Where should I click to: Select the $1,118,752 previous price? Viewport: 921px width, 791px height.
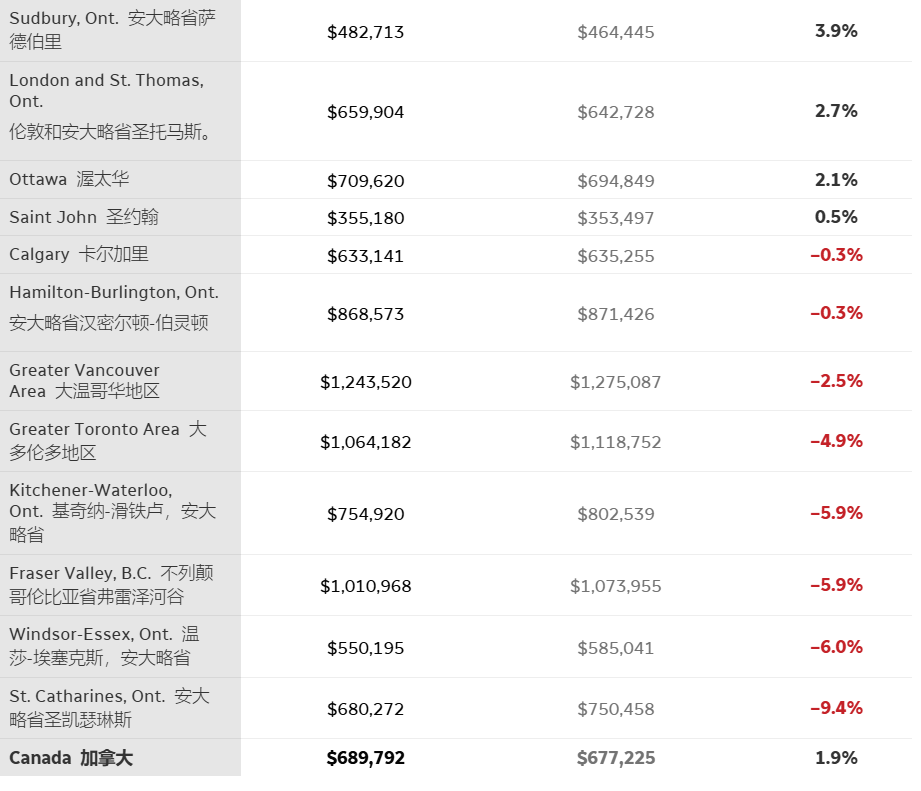click(x=616, y=442)
